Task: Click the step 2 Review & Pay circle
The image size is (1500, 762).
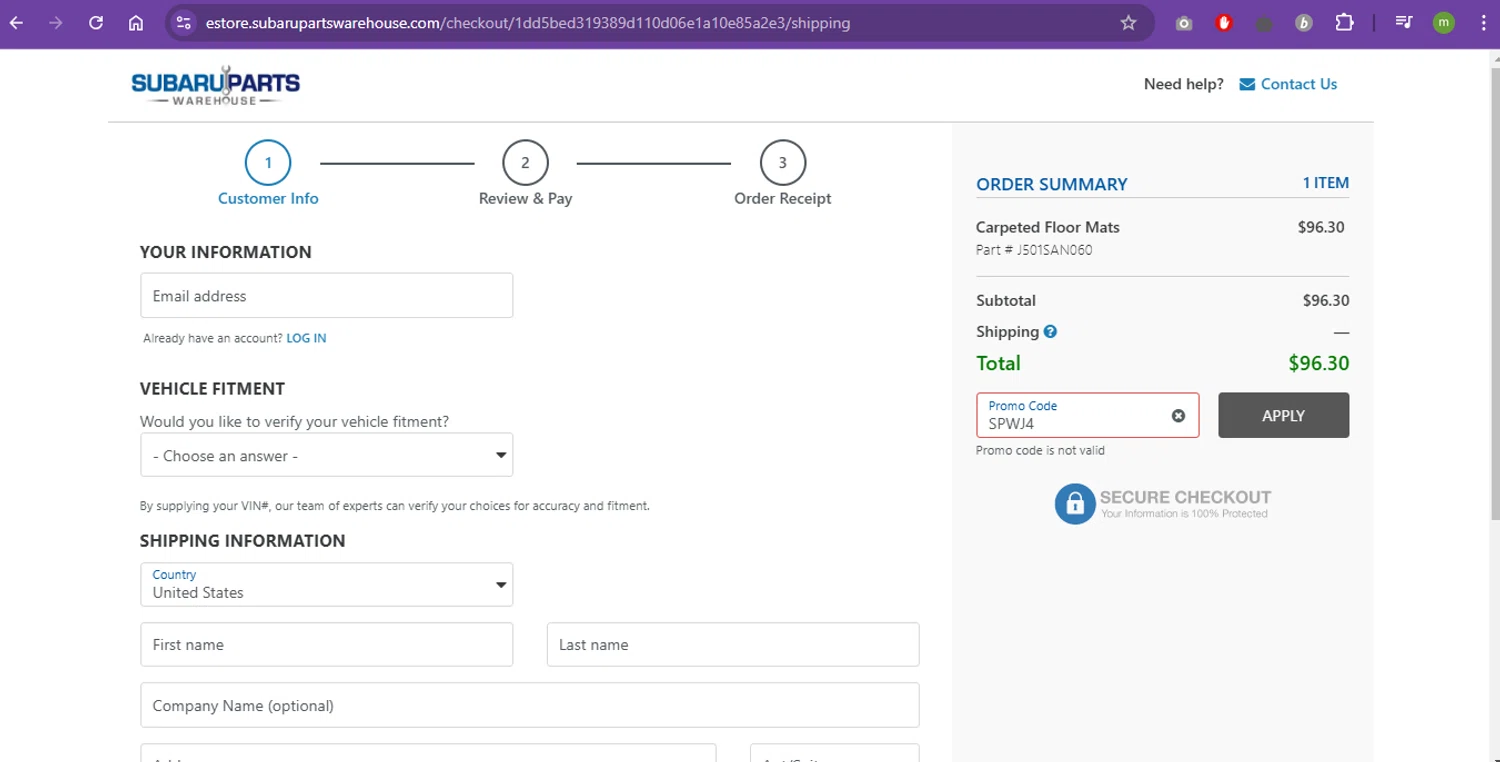Action: [x=525, y=163]
